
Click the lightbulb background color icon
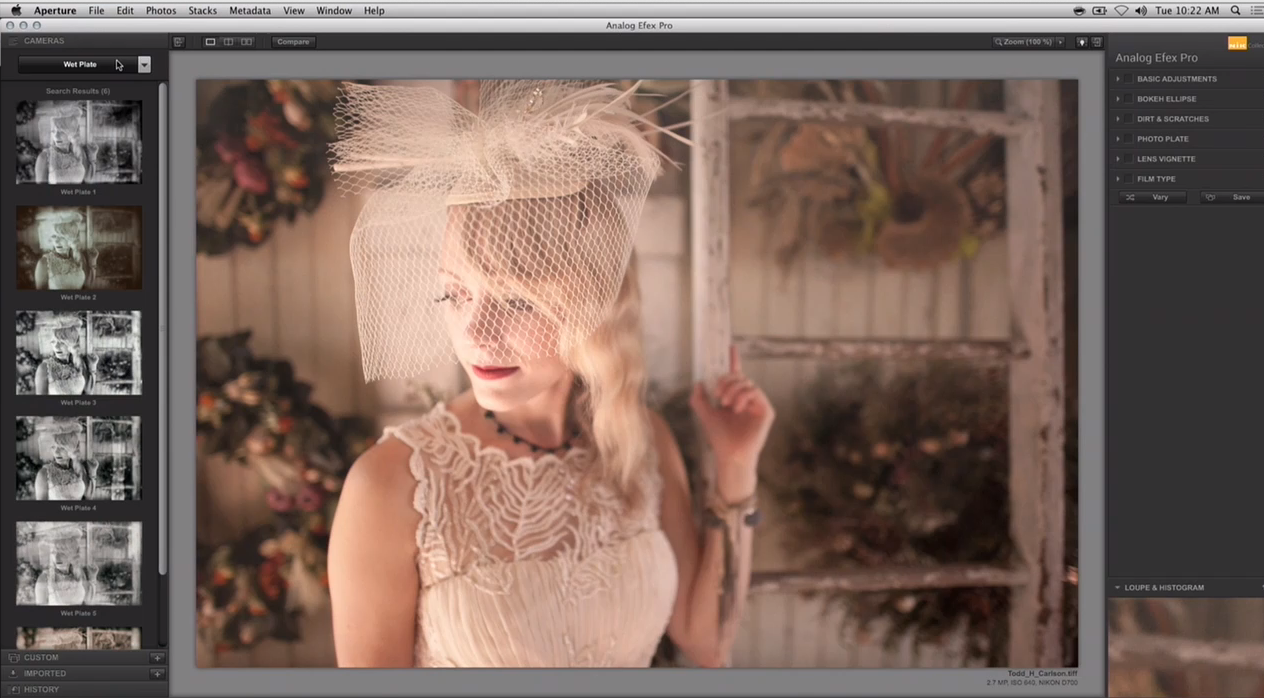(1082, 42)
